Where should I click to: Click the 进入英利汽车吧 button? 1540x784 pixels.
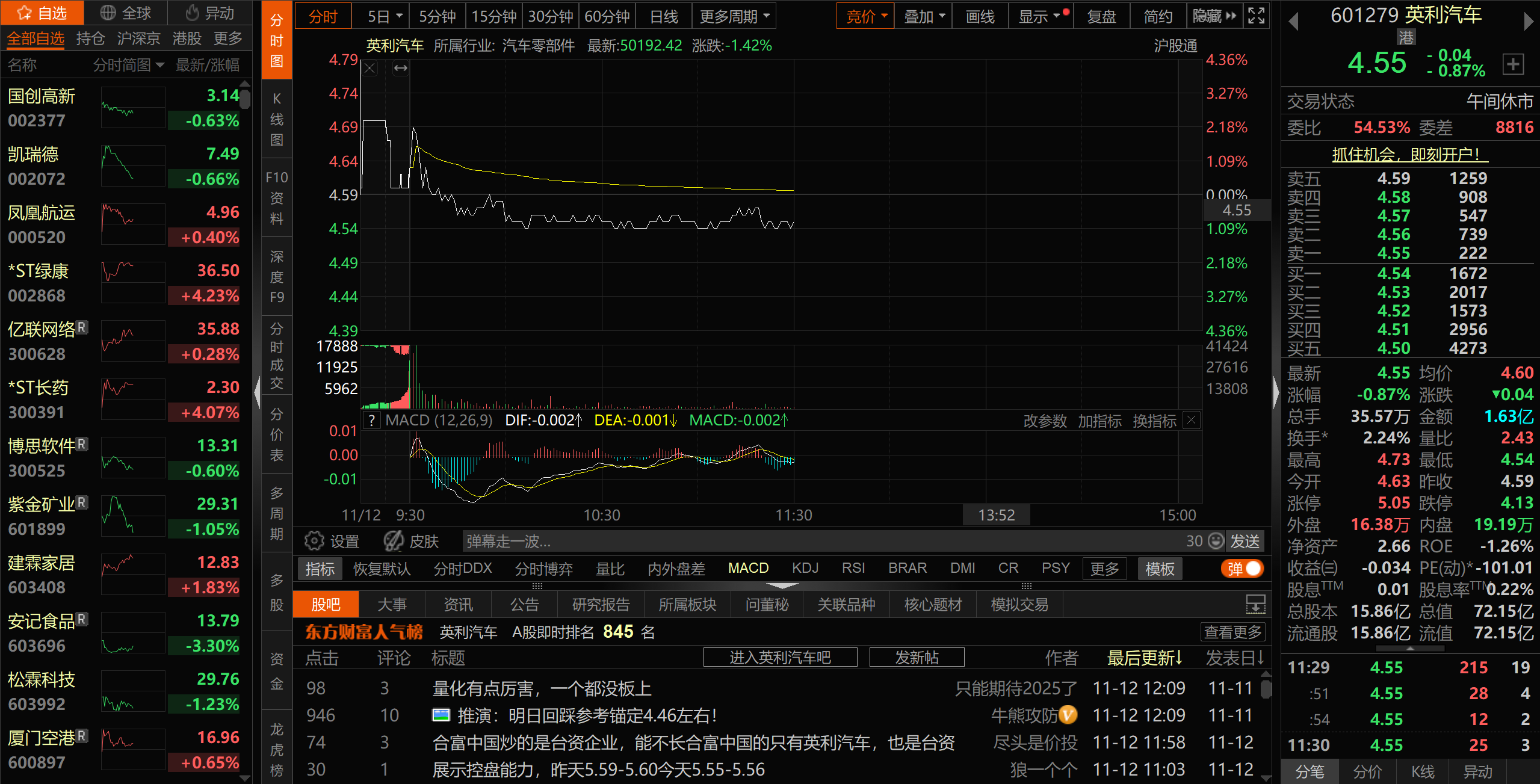[780, 658]
